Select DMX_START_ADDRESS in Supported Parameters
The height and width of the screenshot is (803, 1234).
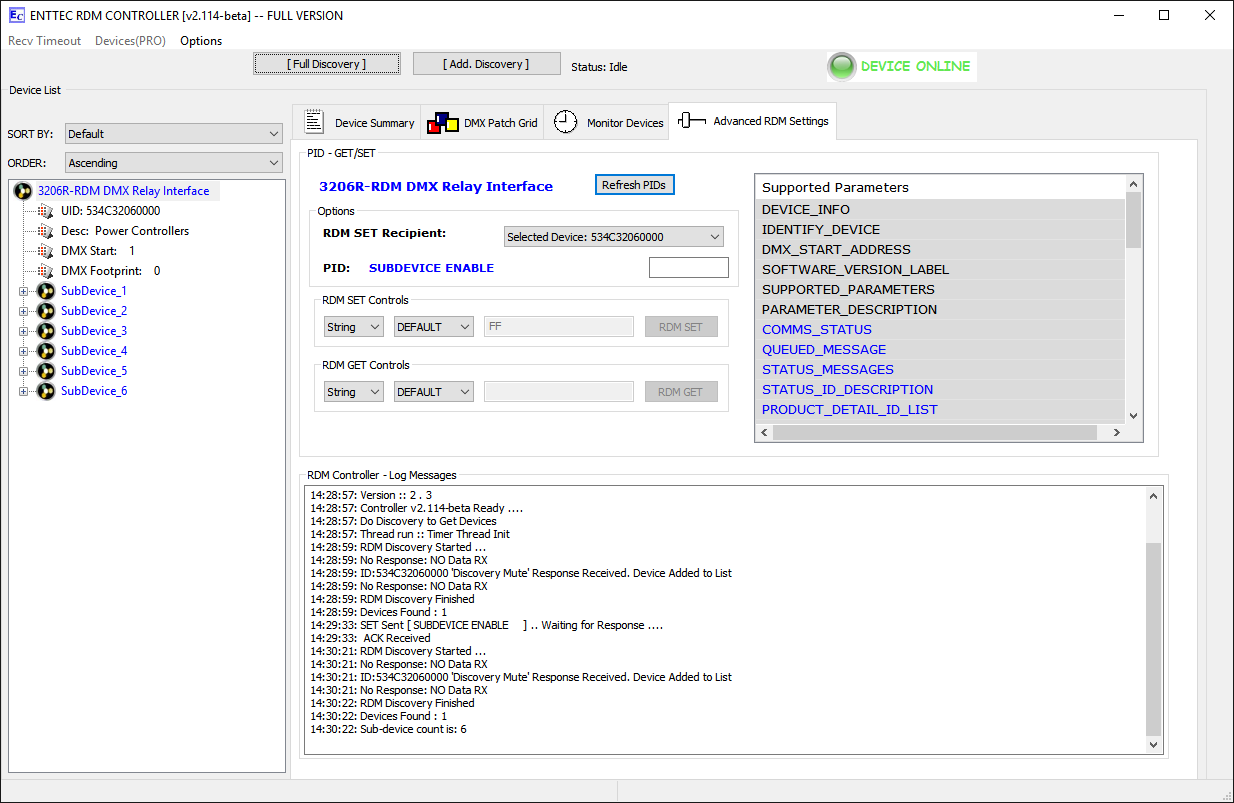(836, 250)
